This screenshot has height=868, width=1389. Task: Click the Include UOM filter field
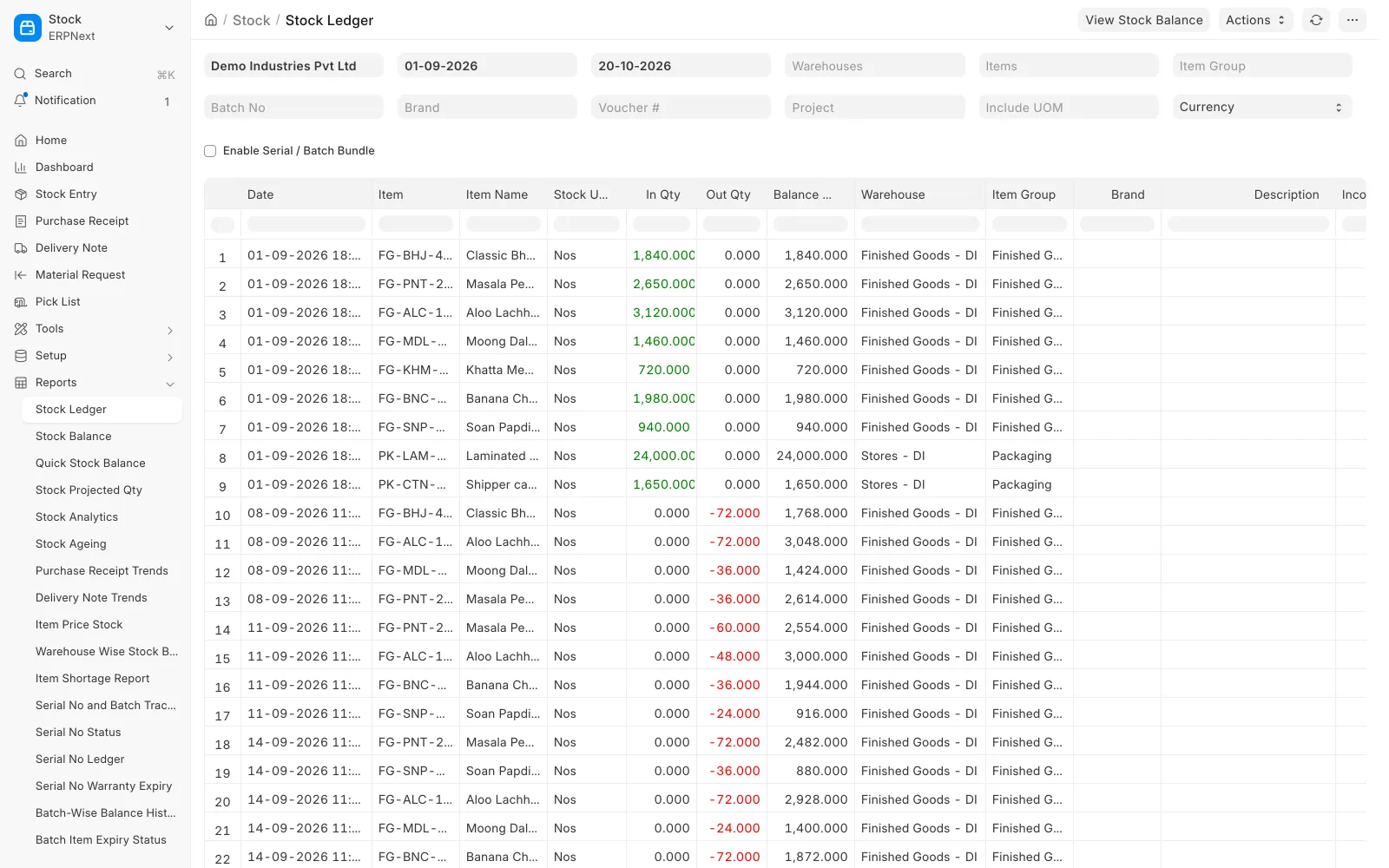coord(1069,108)
